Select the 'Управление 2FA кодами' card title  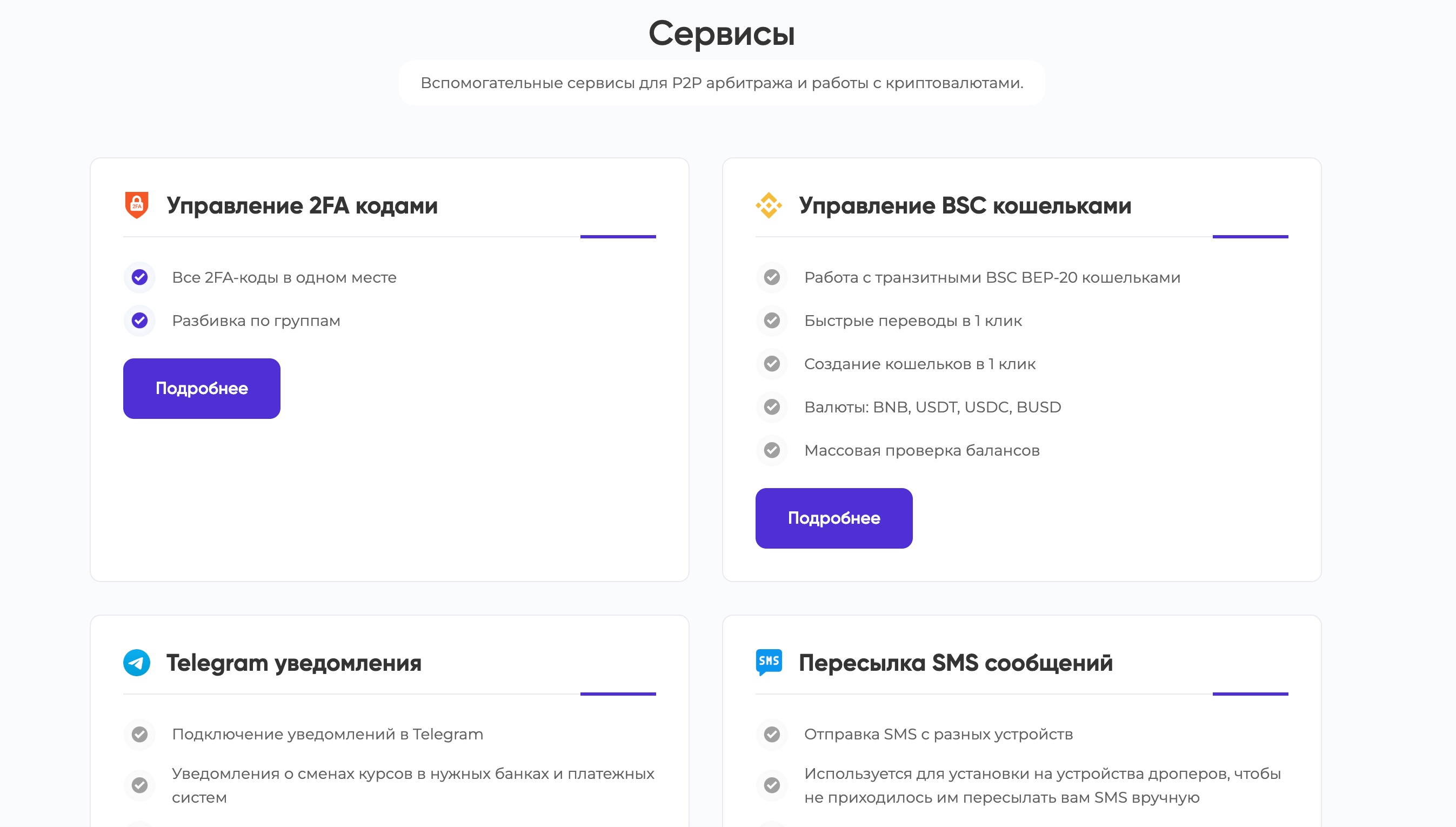point(302,205)
